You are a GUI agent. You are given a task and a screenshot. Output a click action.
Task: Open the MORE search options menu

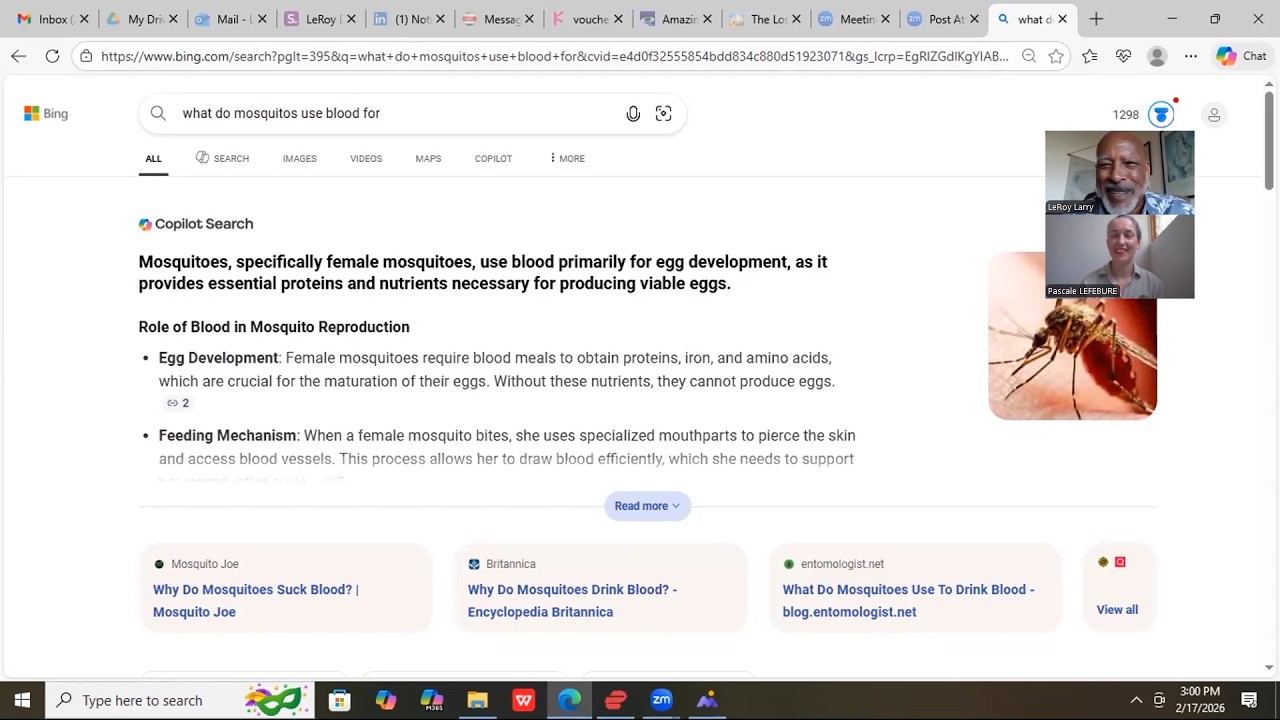[x=567, y=158]
